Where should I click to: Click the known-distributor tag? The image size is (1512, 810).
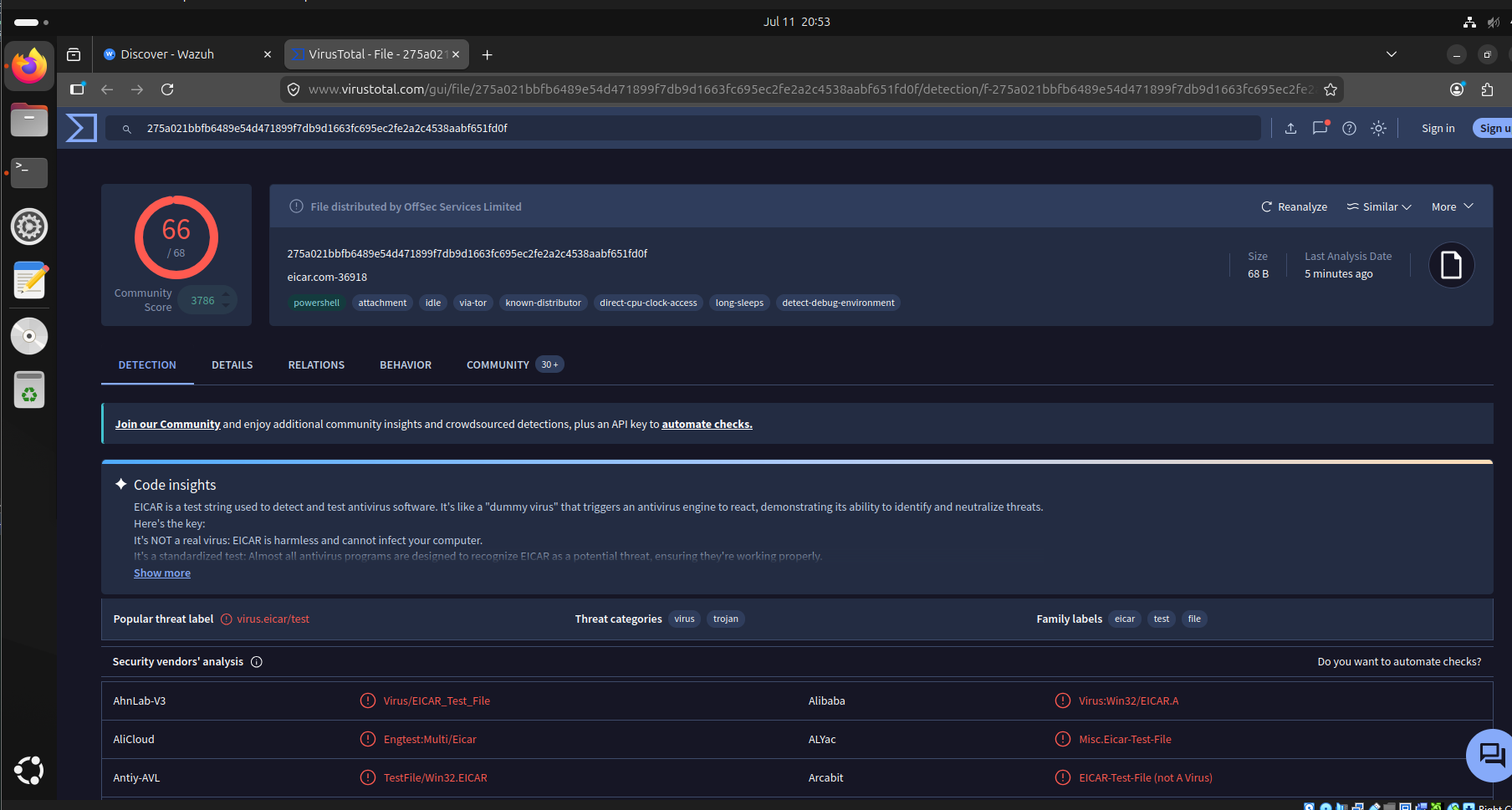coord(543,303)
